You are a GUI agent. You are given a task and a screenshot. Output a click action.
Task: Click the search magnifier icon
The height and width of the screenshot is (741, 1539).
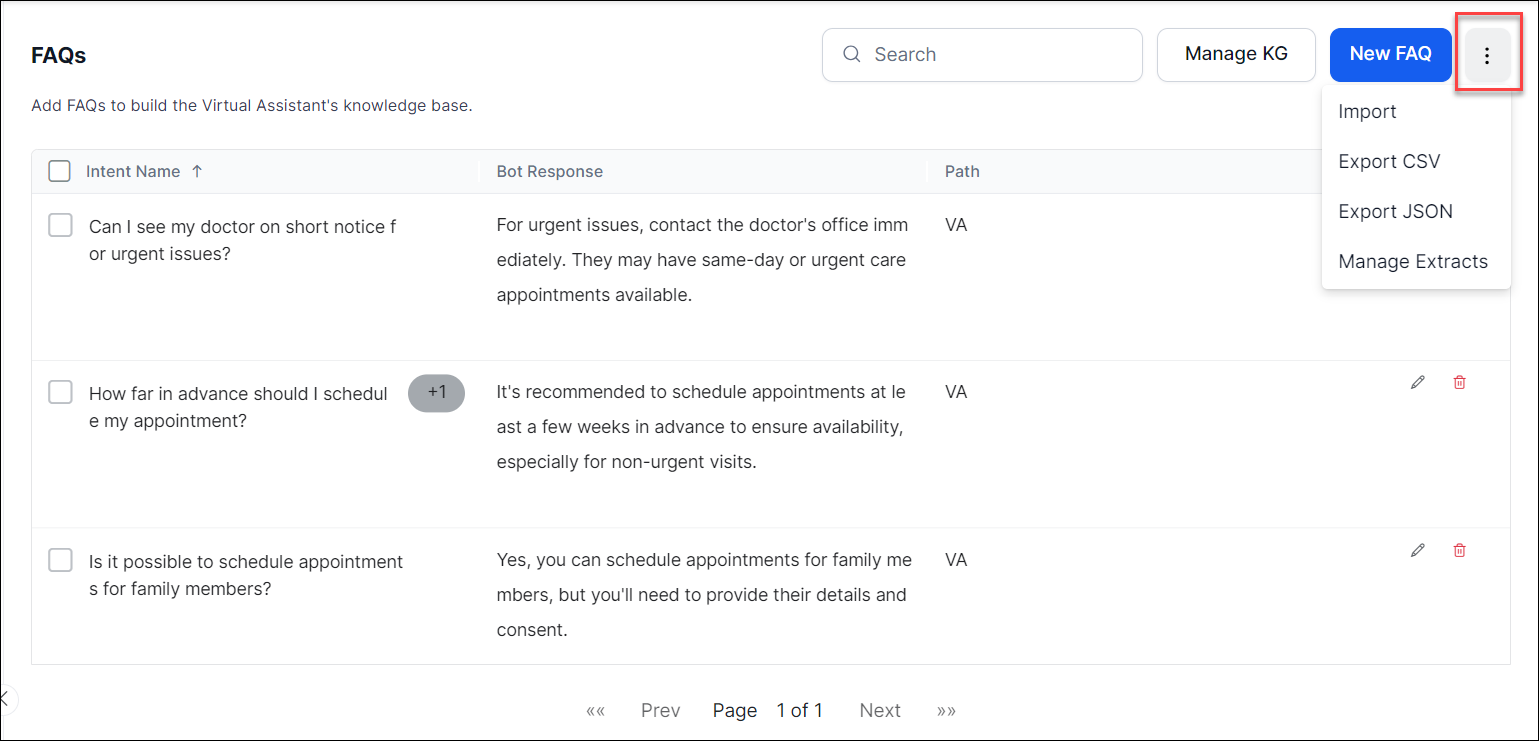pos(852,54)
